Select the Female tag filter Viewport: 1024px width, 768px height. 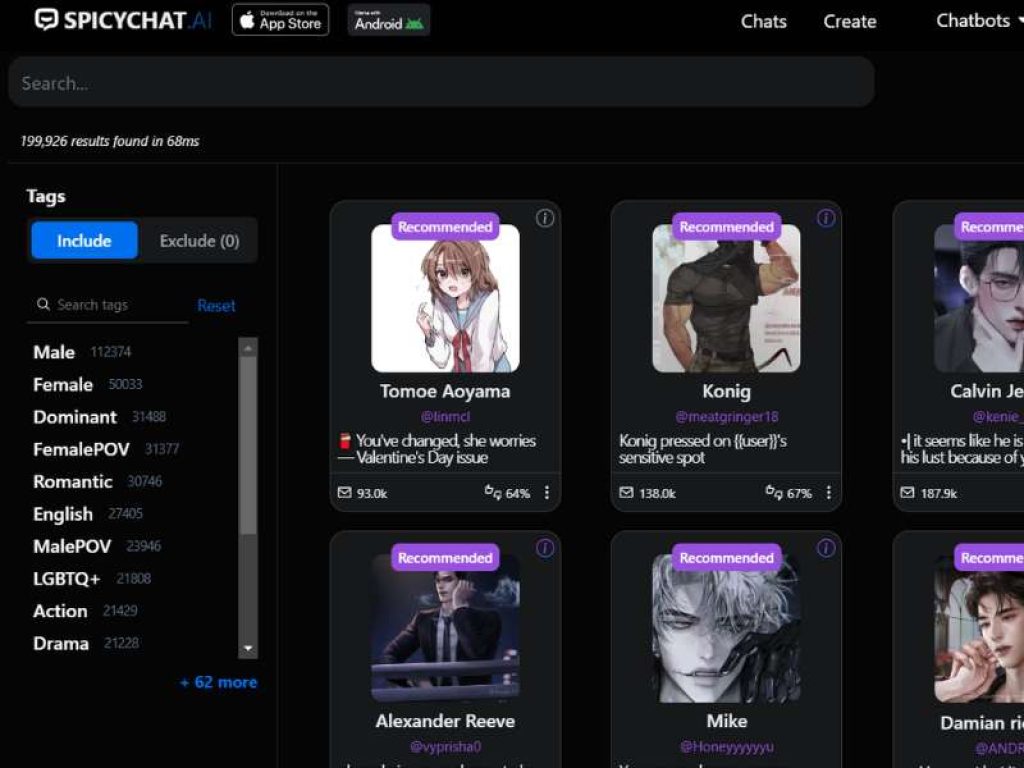coord(63,385)
